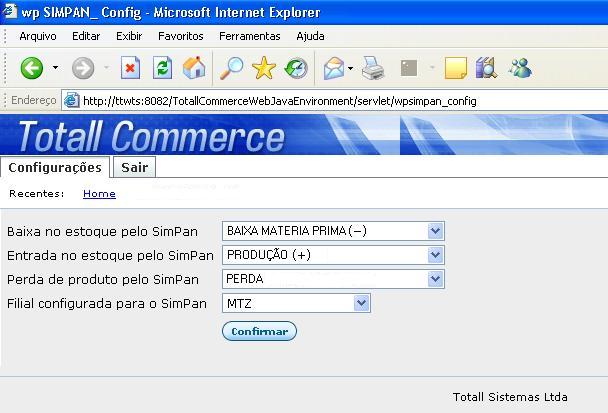
Task: Print the page with the printer icon
Action: (x=373, y=68)
